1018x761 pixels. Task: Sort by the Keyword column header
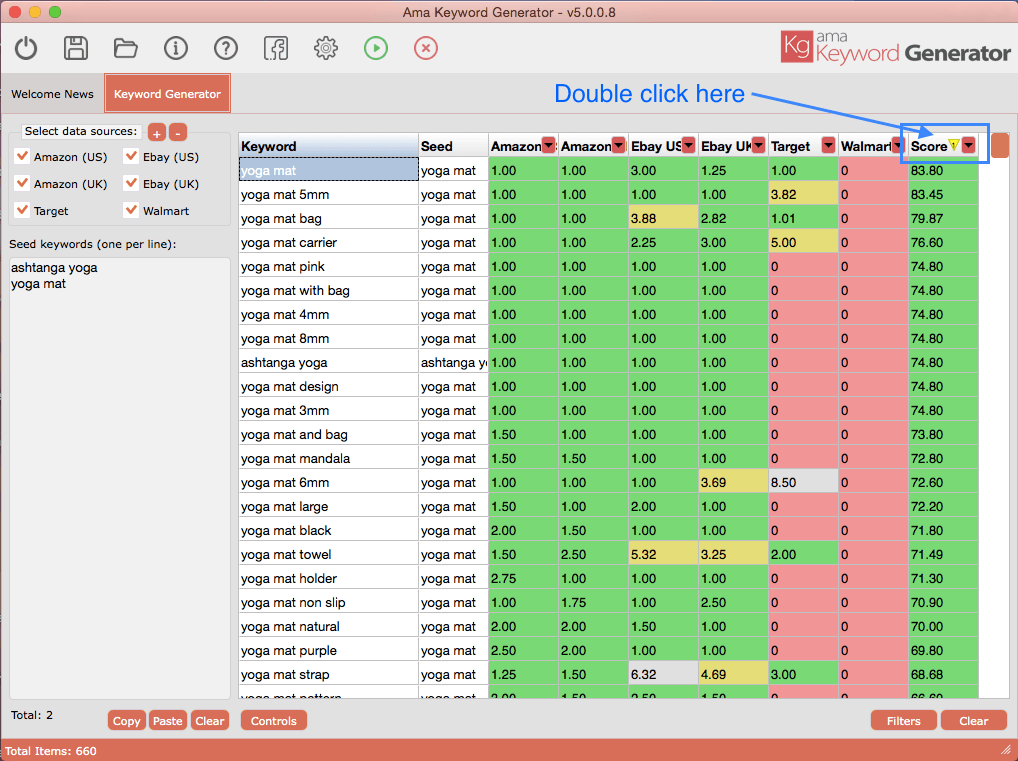[x=329, y=146]
